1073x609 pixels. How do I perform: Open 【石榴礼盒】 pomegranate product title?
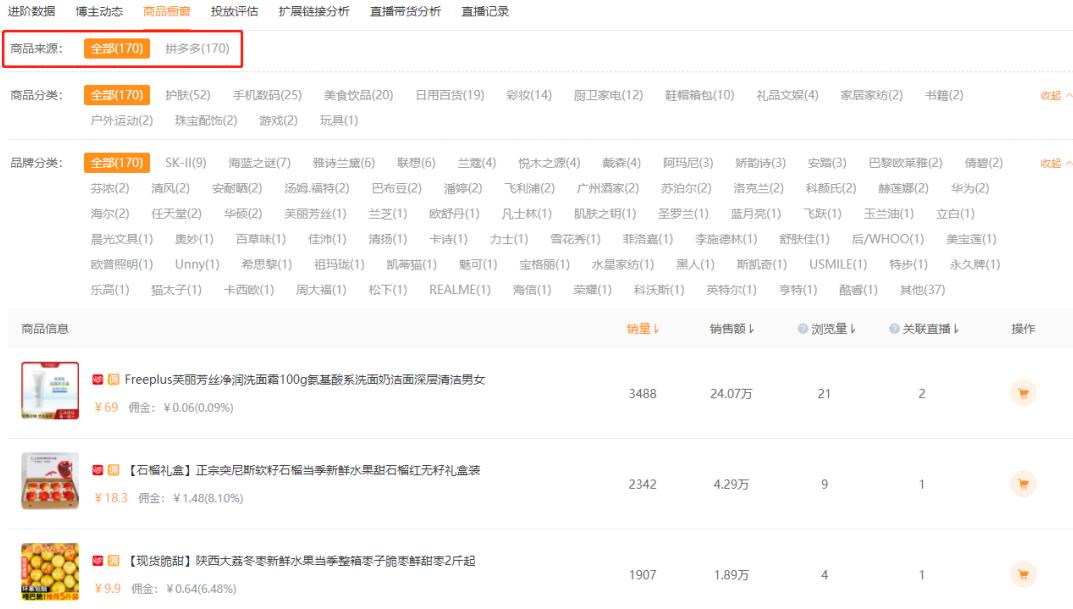[303, 470]
